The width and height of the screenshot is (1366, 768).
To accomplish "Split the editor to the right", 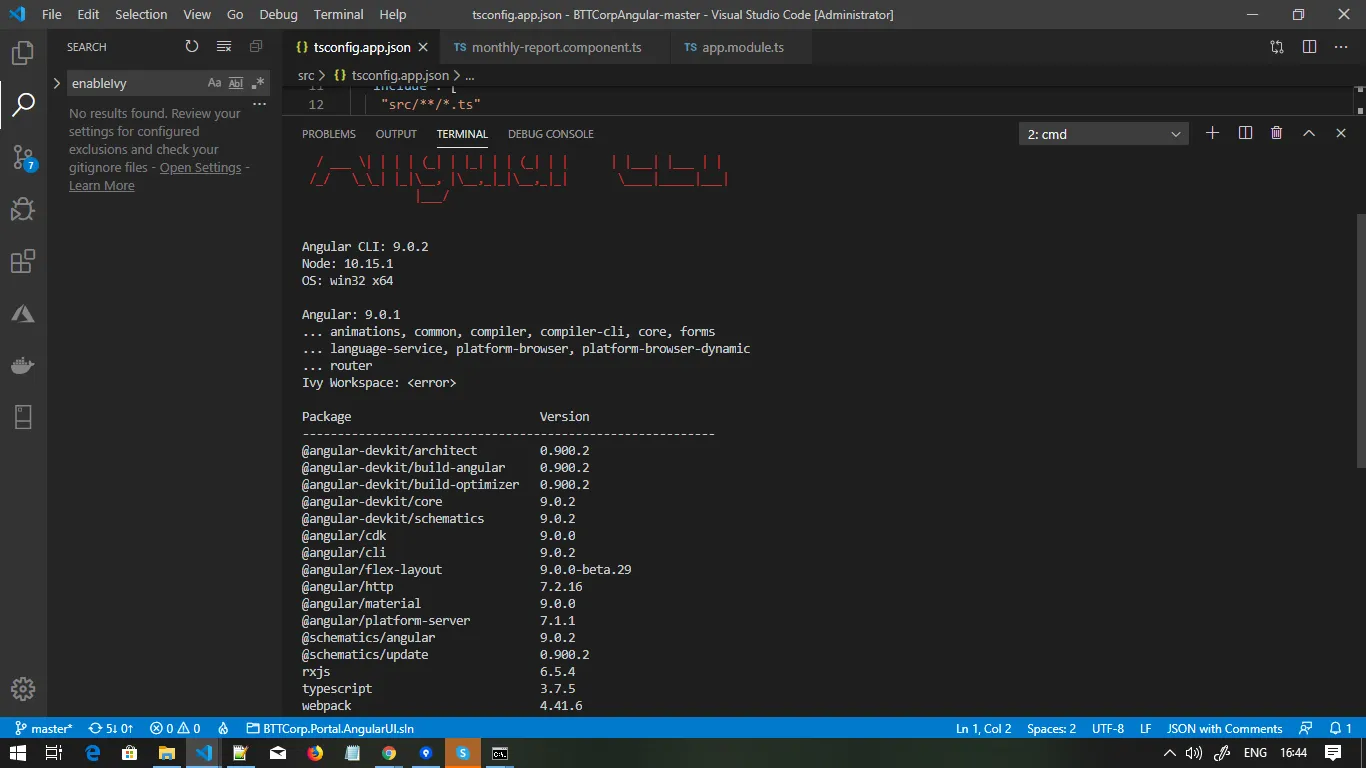I will coord(1309,47).
